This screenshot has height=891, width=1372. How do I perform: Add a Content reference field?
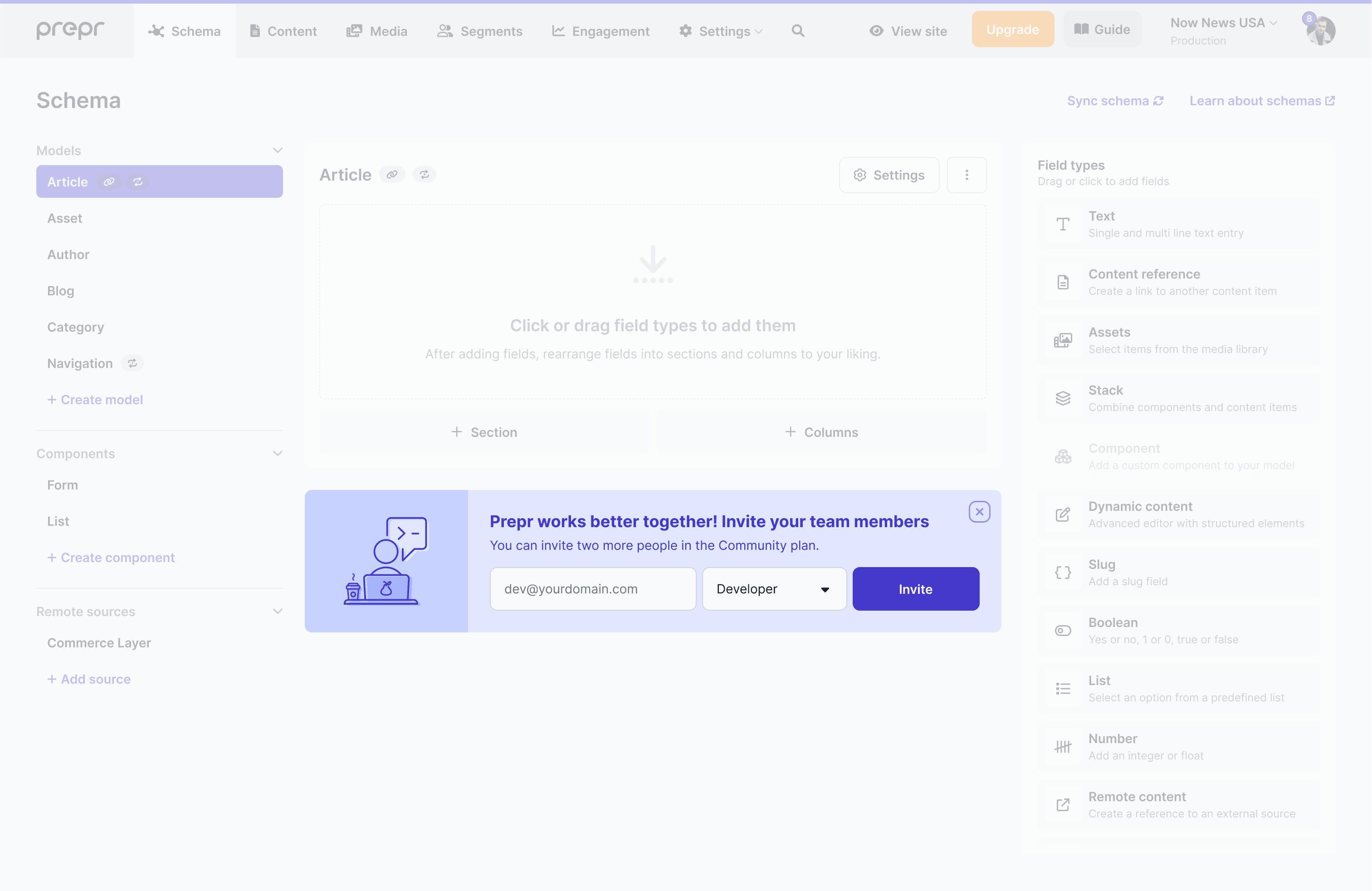tap(1179, 282)
